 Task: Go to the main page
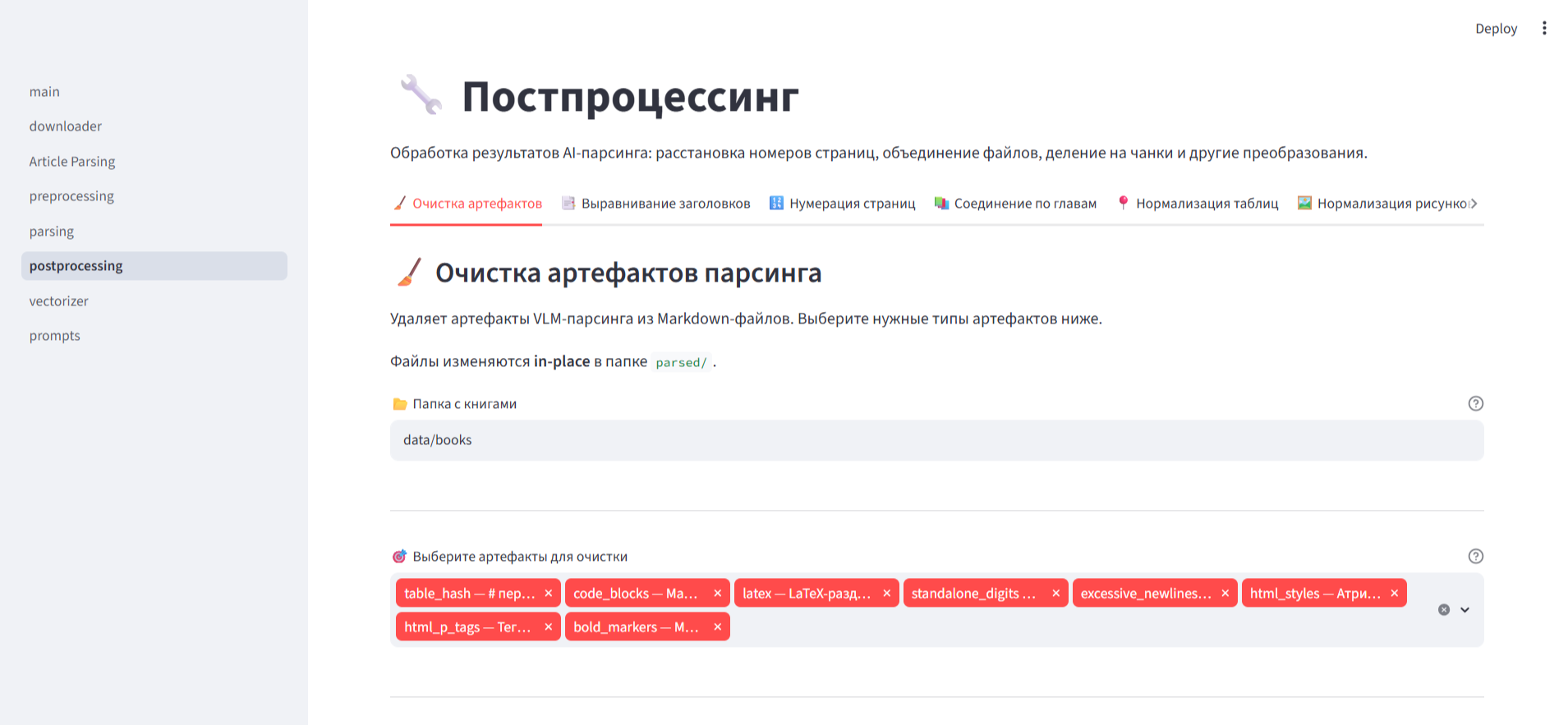(154, 92)
